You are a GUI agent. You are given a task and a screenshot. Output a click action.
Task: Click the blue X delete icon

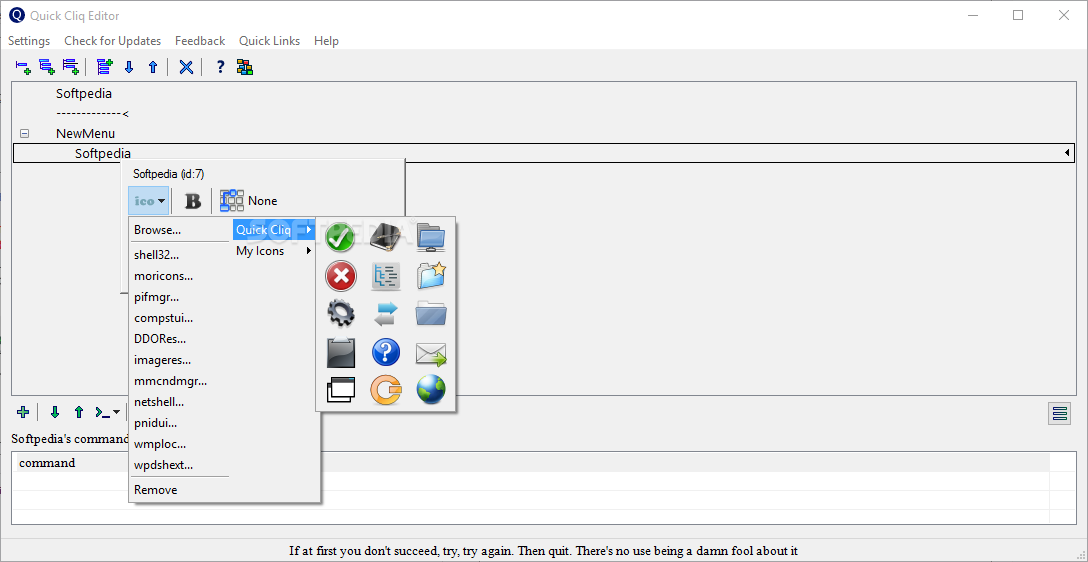186,67
